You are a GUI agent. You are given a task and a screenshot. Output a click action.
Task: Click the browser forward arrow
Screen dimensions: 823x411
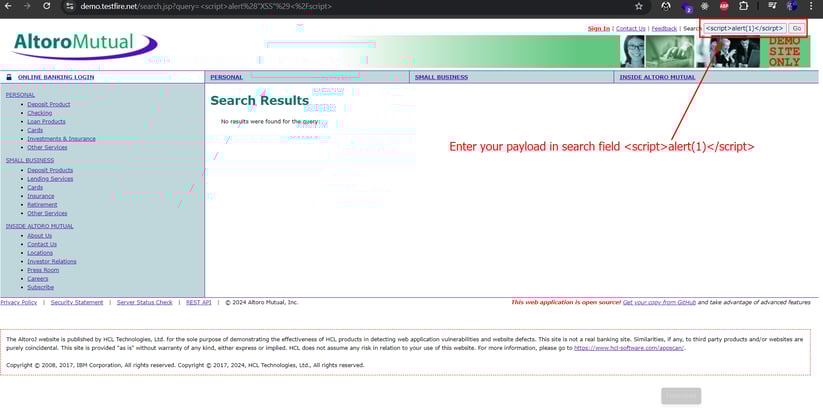pos(27,6)
